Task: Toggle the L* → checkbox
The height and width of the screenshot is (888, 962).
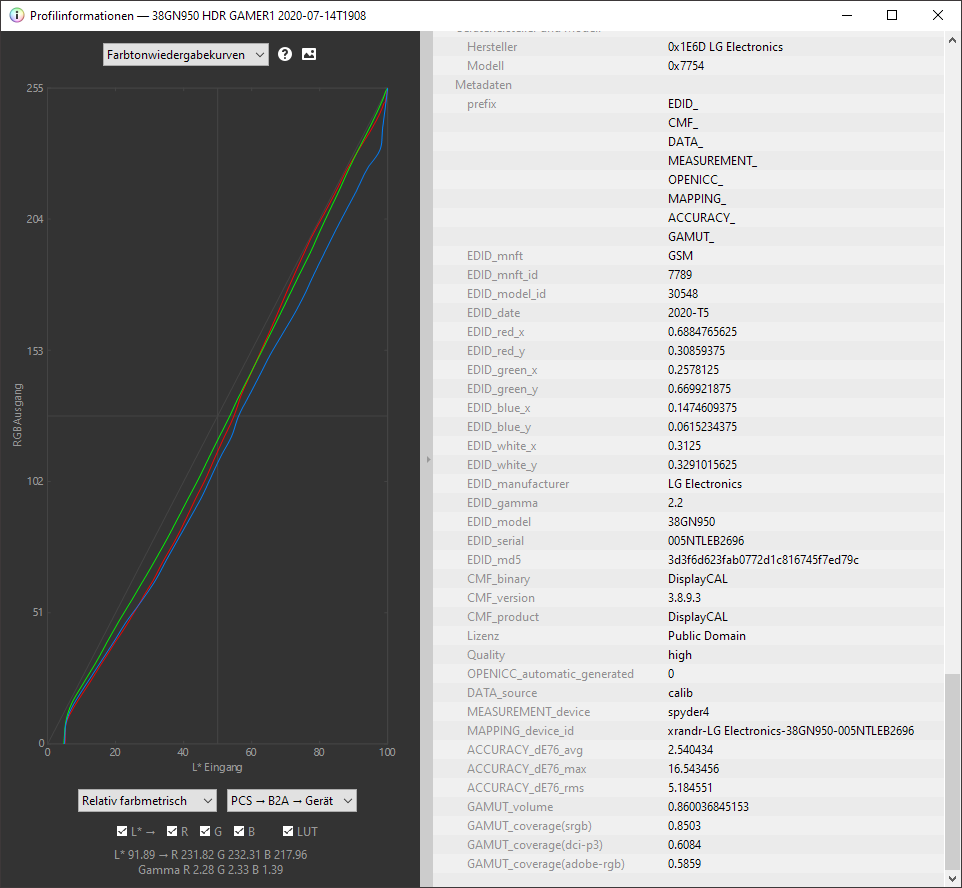Action: (121, 832)
